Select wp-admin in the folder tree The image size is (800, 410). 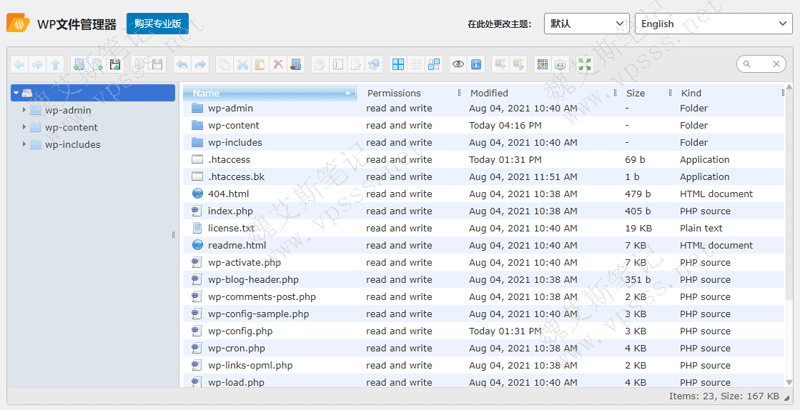pos(68,110)
